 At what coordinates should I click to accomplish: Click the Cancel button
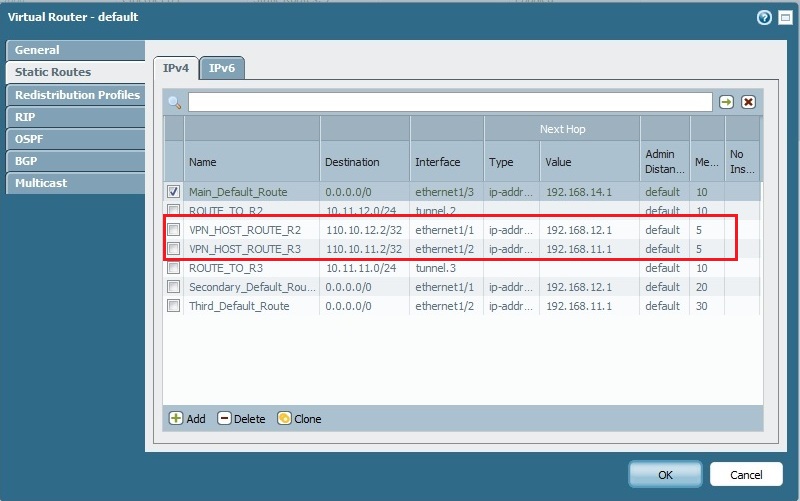pyautogui.click(x=746, y=474)
